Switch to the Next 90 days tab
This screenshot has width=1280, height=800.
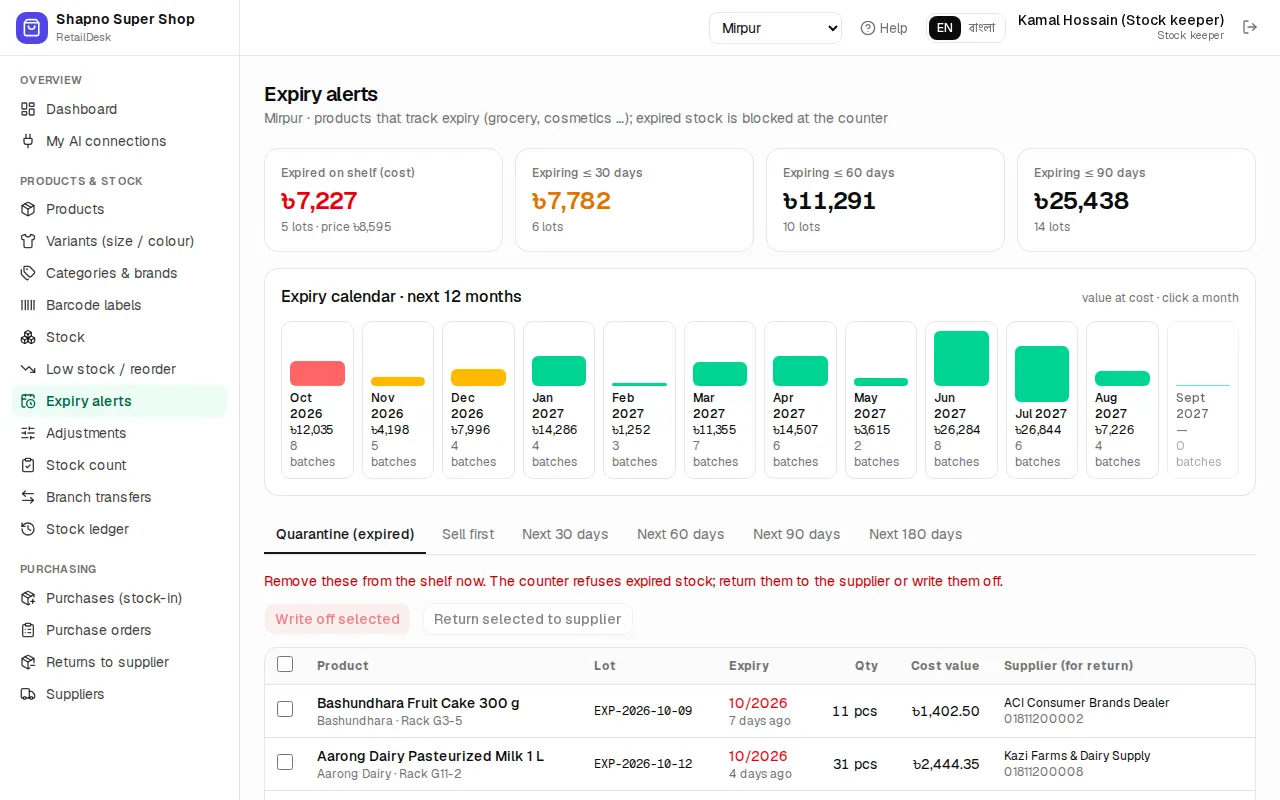coord(797,534)
